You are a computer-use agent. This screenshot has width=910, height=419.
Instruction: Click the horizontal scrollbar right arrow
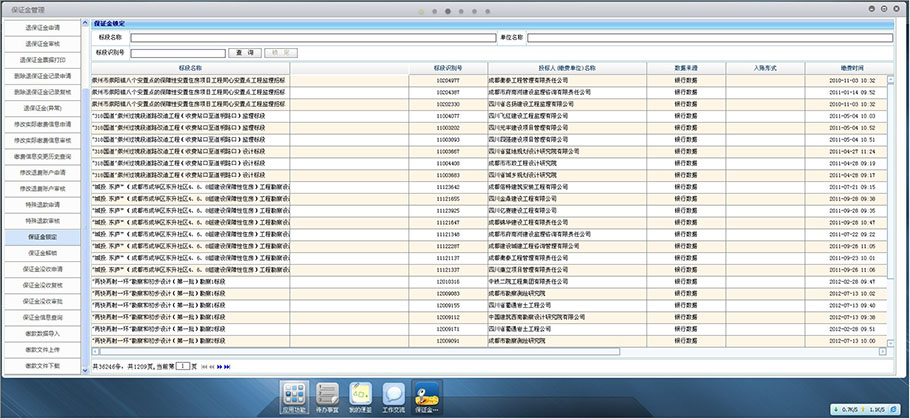coord(883,352)
